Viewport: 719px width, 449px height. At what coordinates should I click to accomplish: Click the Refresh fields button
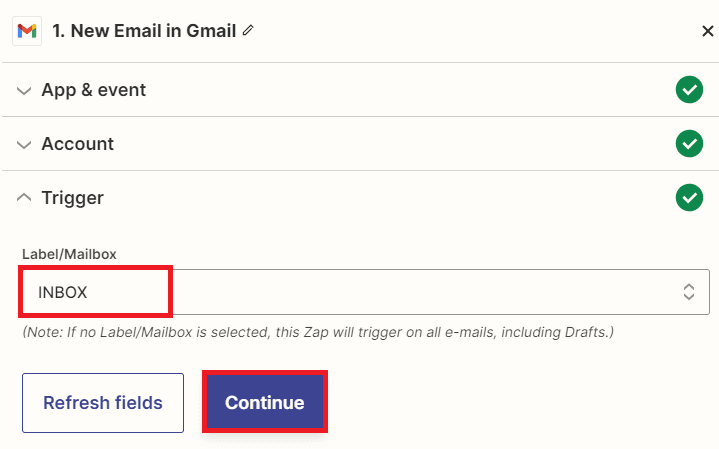[103, 403]
